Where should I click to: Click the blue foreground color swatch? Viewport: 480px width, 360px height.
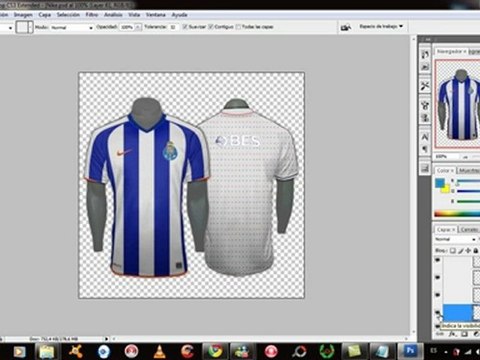click(x=440, y=183)
